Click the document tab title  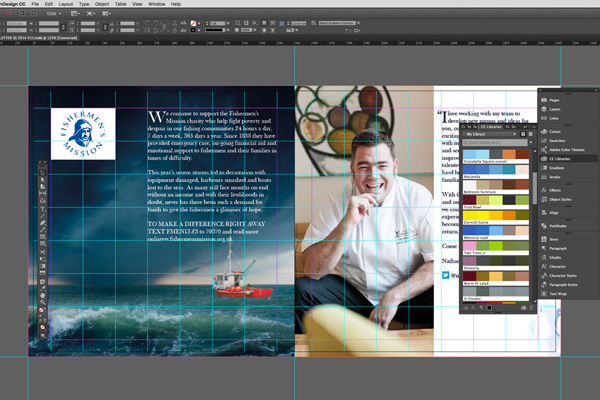39,38
